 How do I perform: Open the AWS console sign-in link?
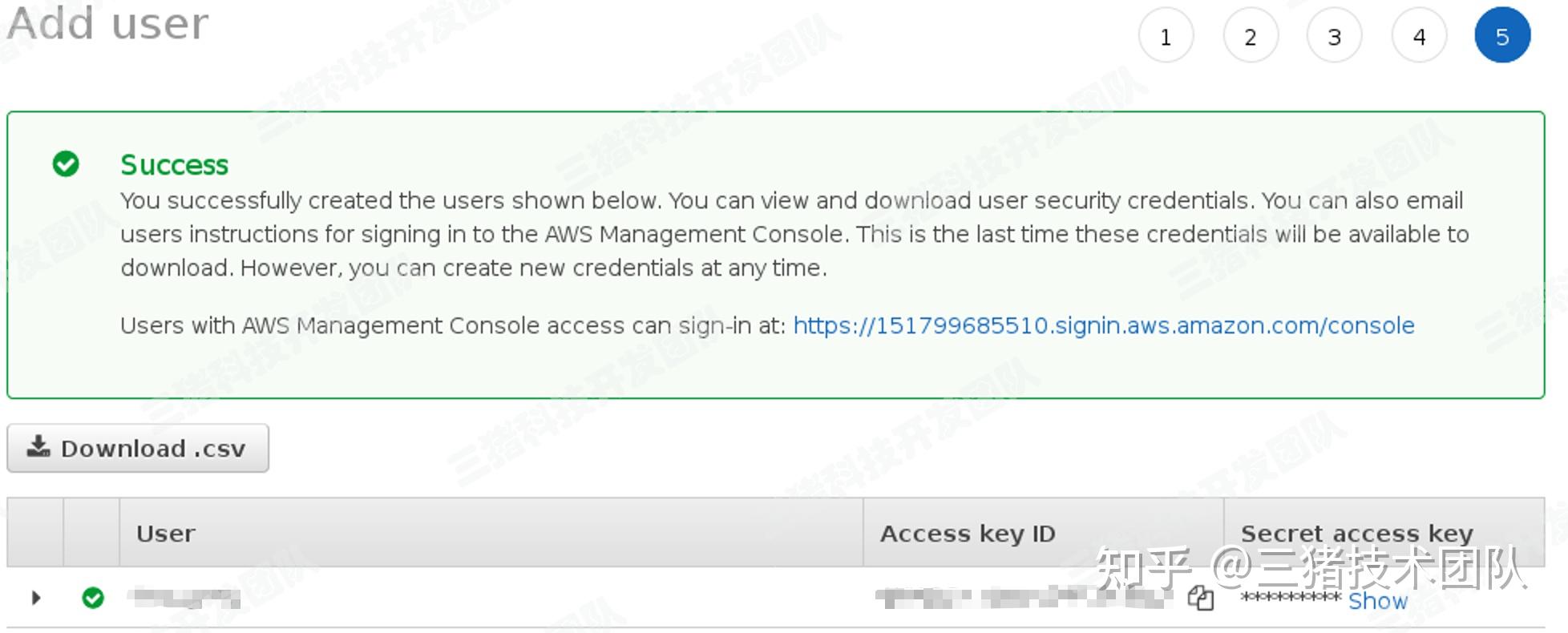1103,325
